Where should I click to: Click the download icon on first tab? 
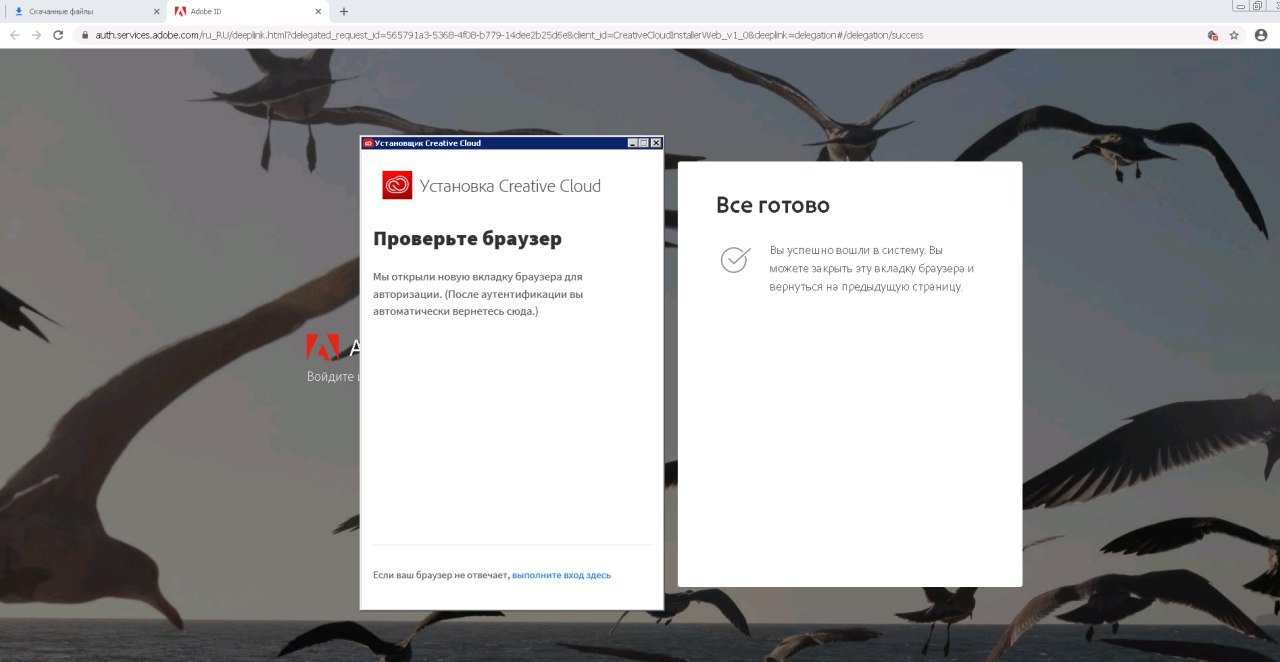[x=18, y=12]
